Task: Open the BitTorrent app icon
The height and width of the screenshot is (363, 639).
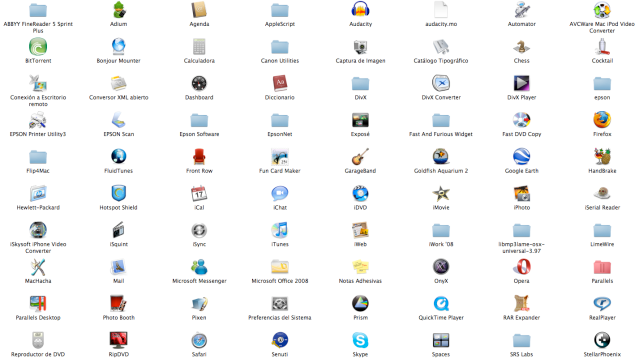Action: click(38, 46)
